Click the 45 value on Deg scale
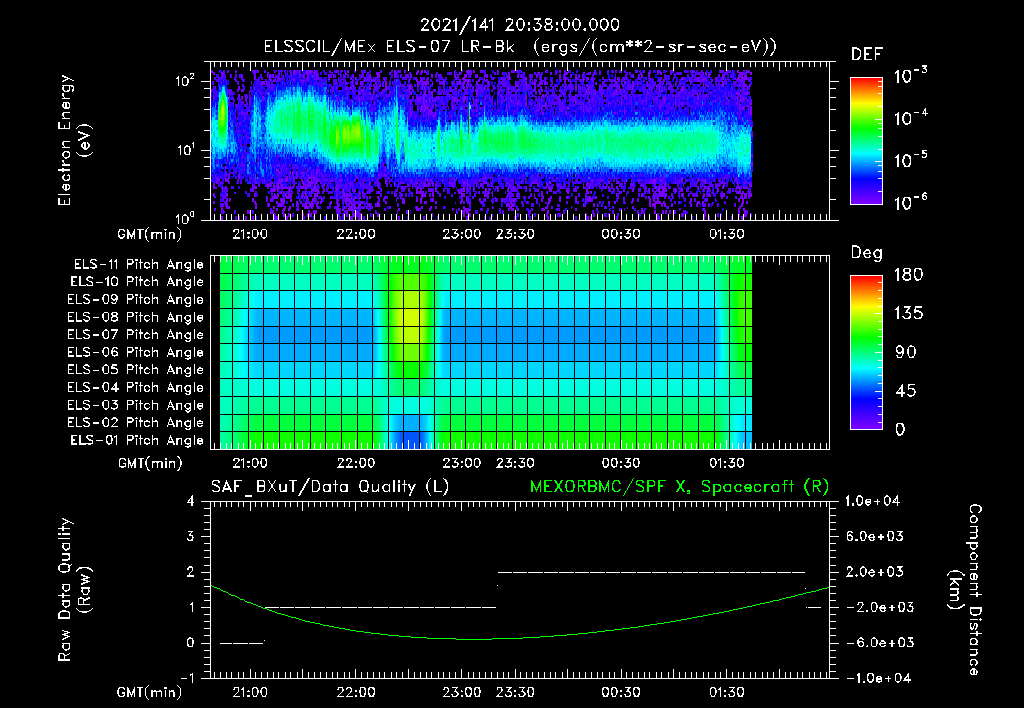This screenshot has height=708, width=1024. [x=905, y=391]
